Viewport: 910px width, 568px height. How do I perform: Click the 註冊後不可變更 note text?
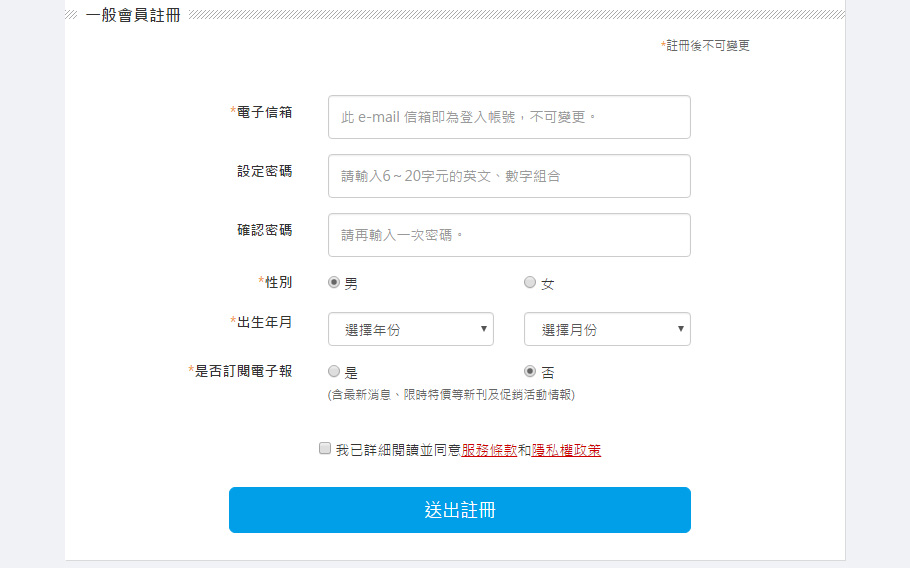[707, 46]
